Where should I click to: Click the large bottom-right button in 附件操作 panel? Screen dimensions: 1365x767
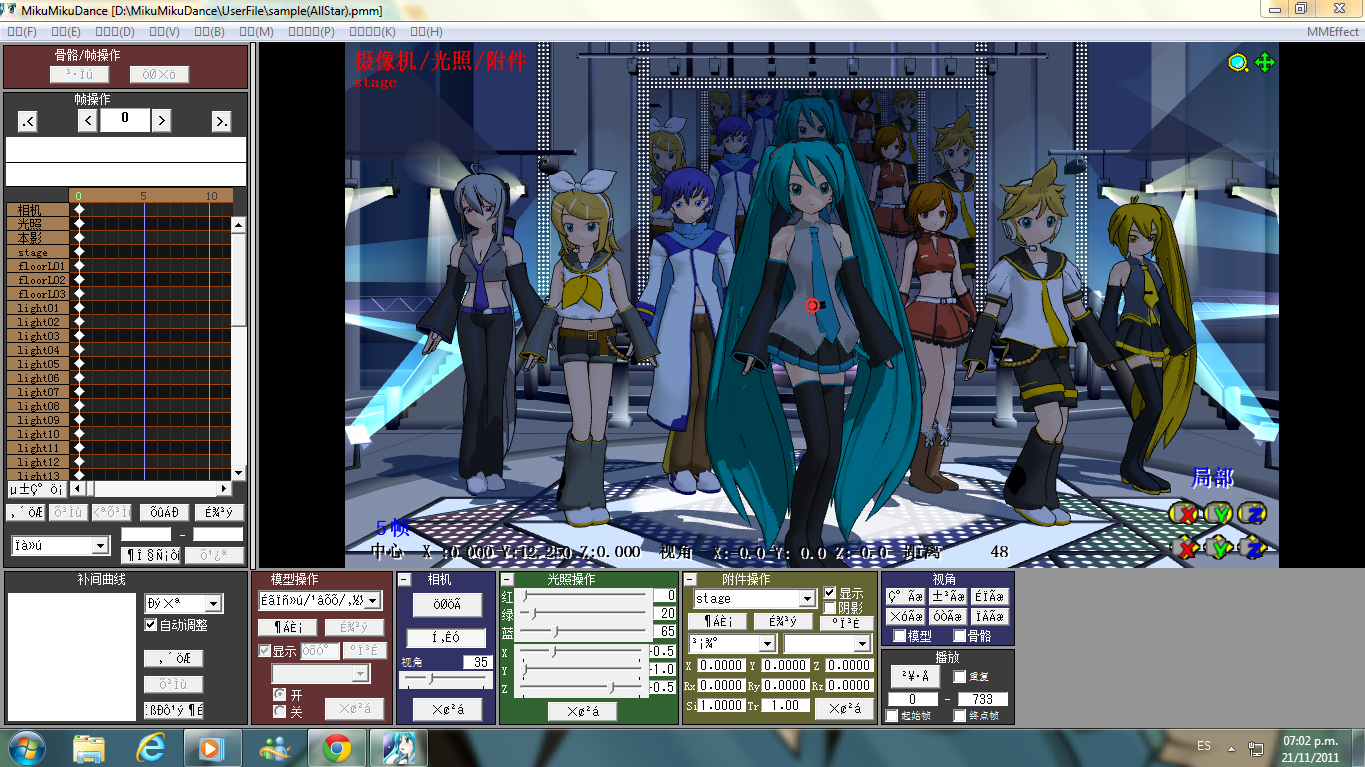845,709
